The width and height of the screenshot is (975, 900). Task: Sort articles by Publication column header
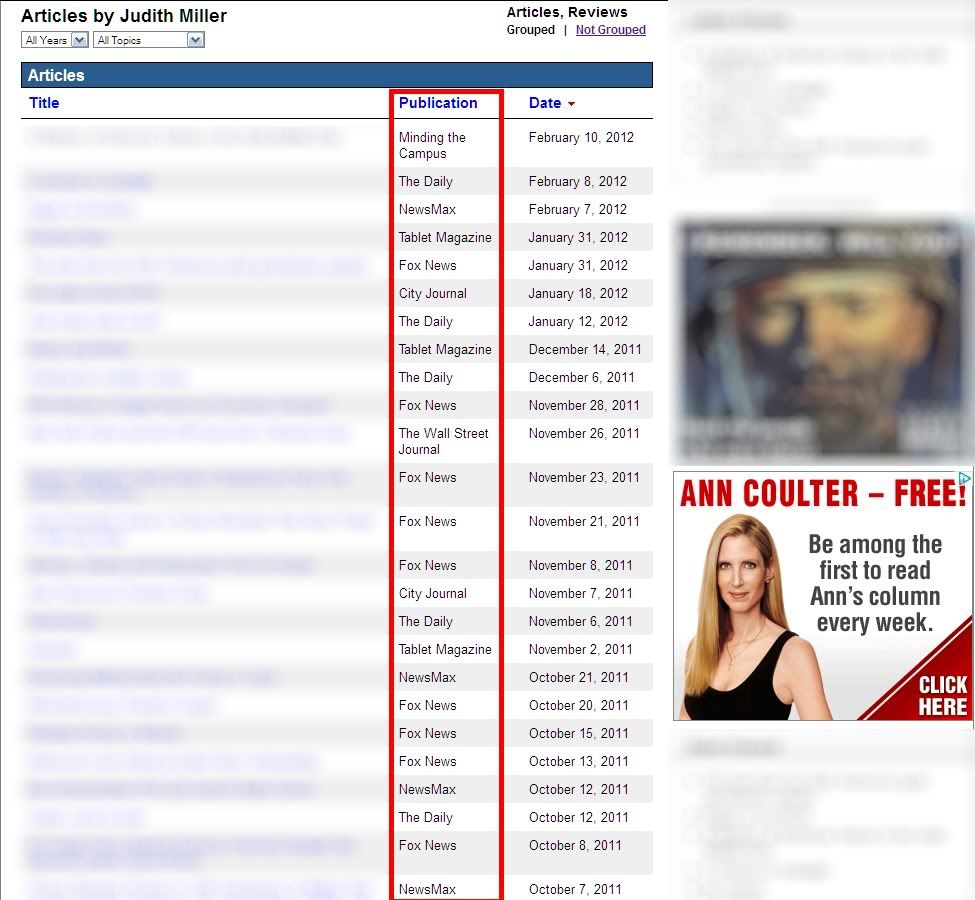[x=438, y=103]
